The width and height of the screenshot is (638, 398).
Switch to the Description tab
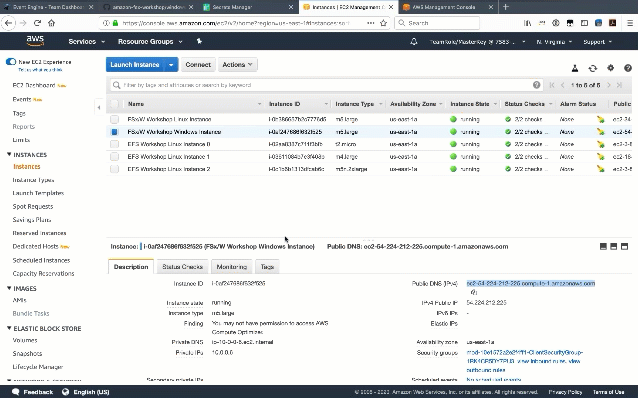click(131, 267)
